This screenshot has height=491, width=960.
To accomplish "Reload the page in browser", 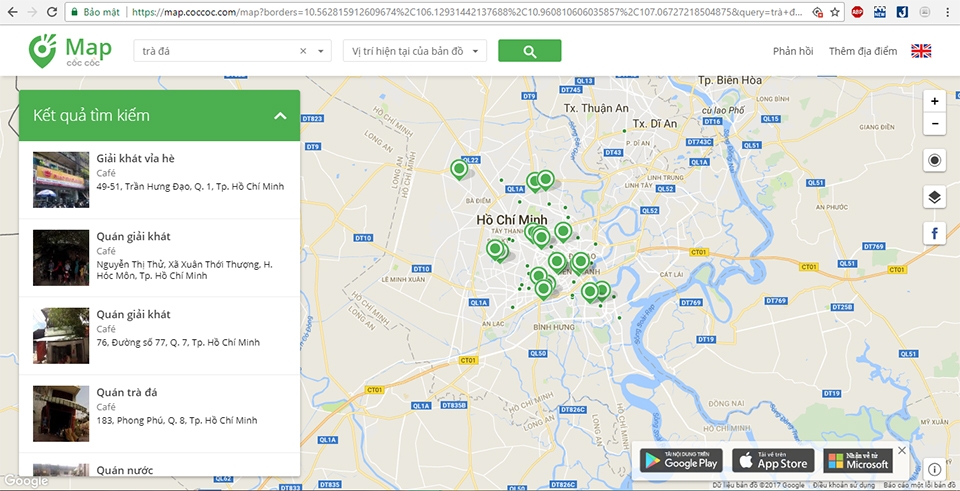I will 52,12.
